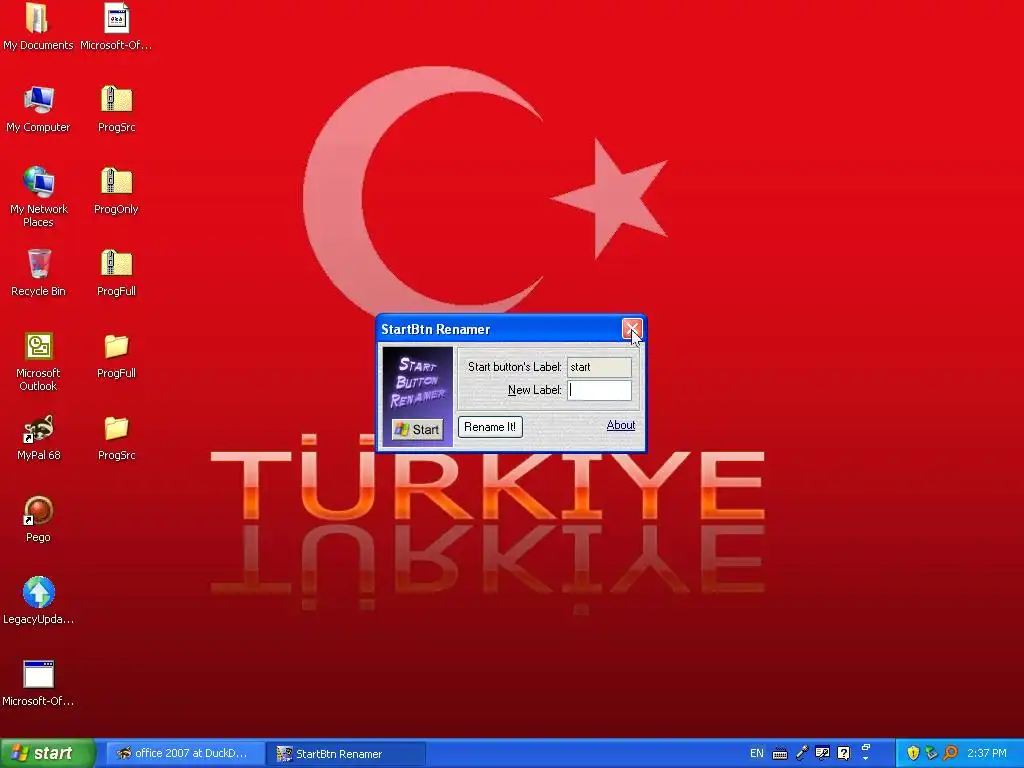
Task: Click the speech tools icon in language bar
Action: pyautogui.click(x=822, y=753)
